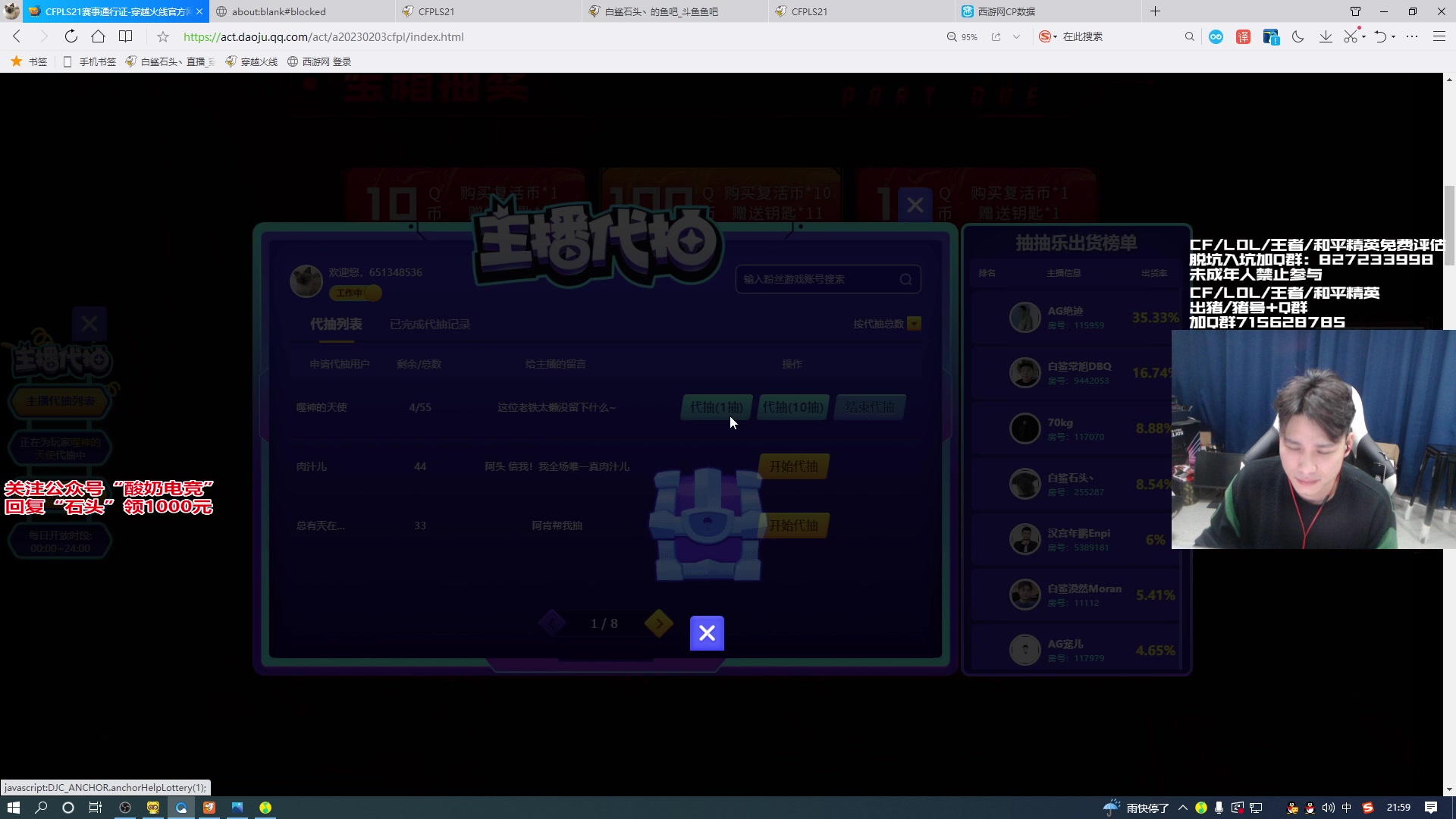Click the address bar URL
Image resolution: width=1456 pixels, height=819 pixels.
click(x=323, y=36)
